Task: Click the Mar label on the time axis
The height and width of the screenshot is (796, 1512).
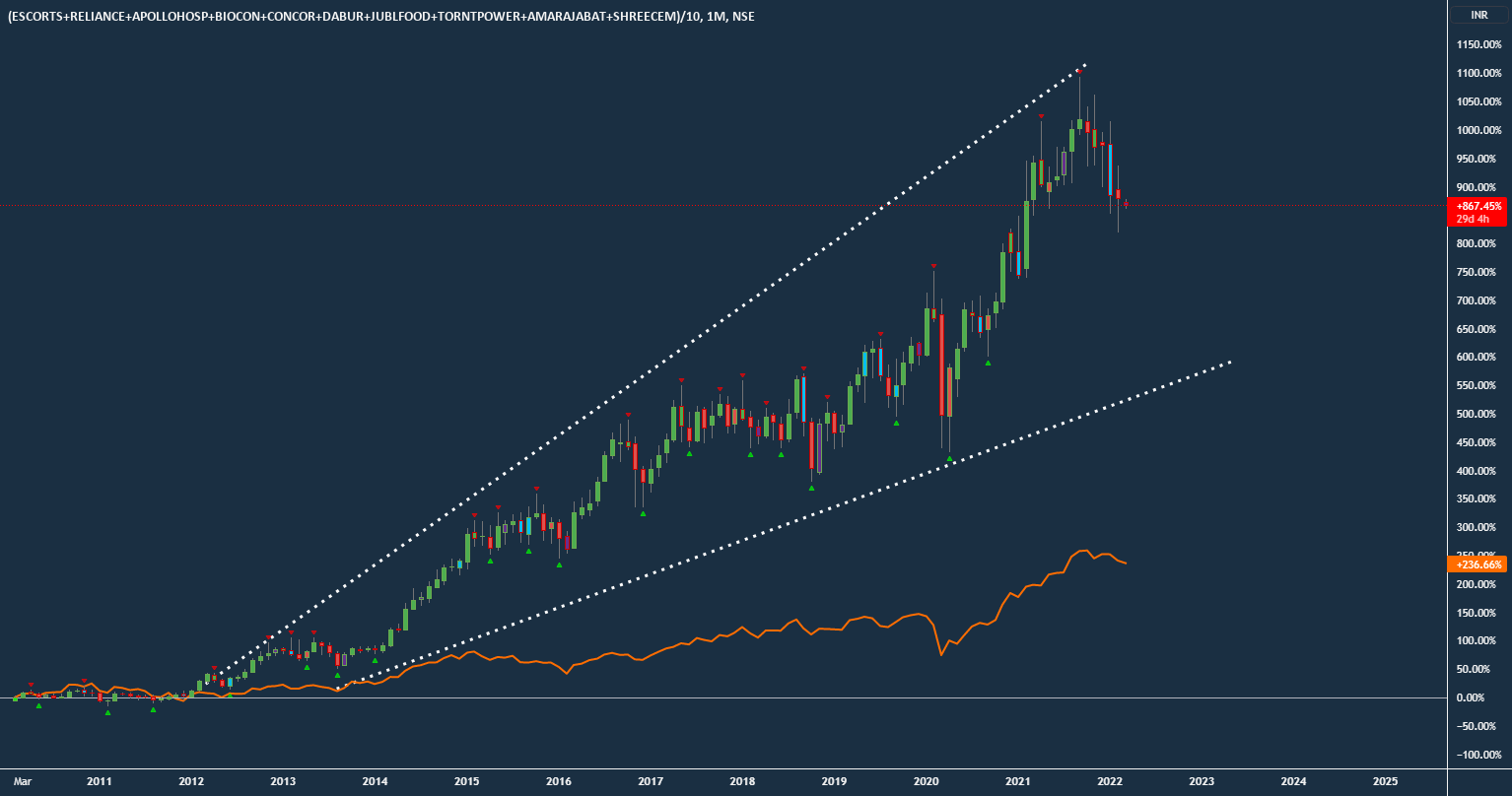Action: (22, 781)
